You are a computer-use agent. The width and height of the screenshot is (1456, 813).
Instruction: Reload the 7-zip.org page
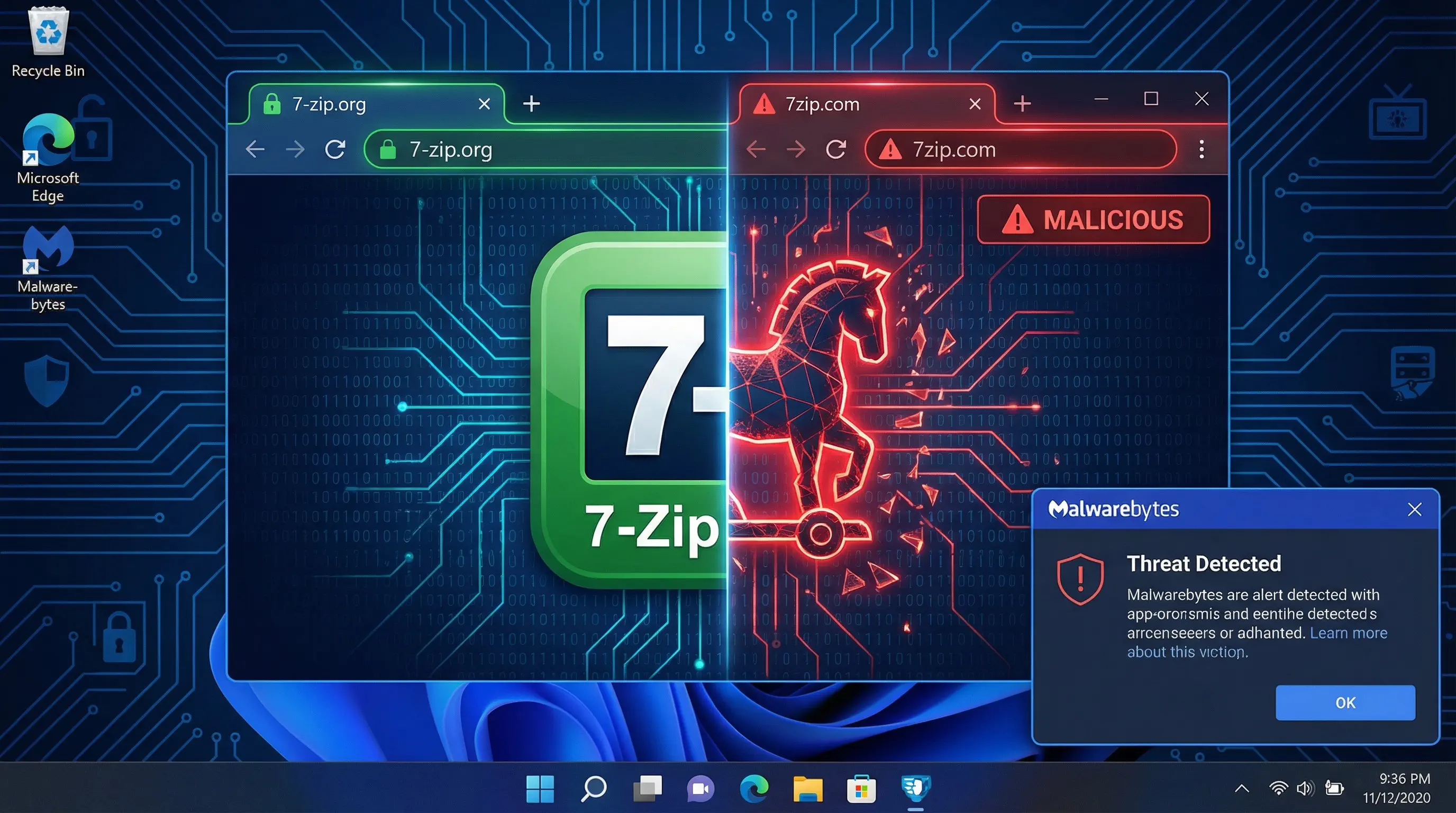[335, 149]
